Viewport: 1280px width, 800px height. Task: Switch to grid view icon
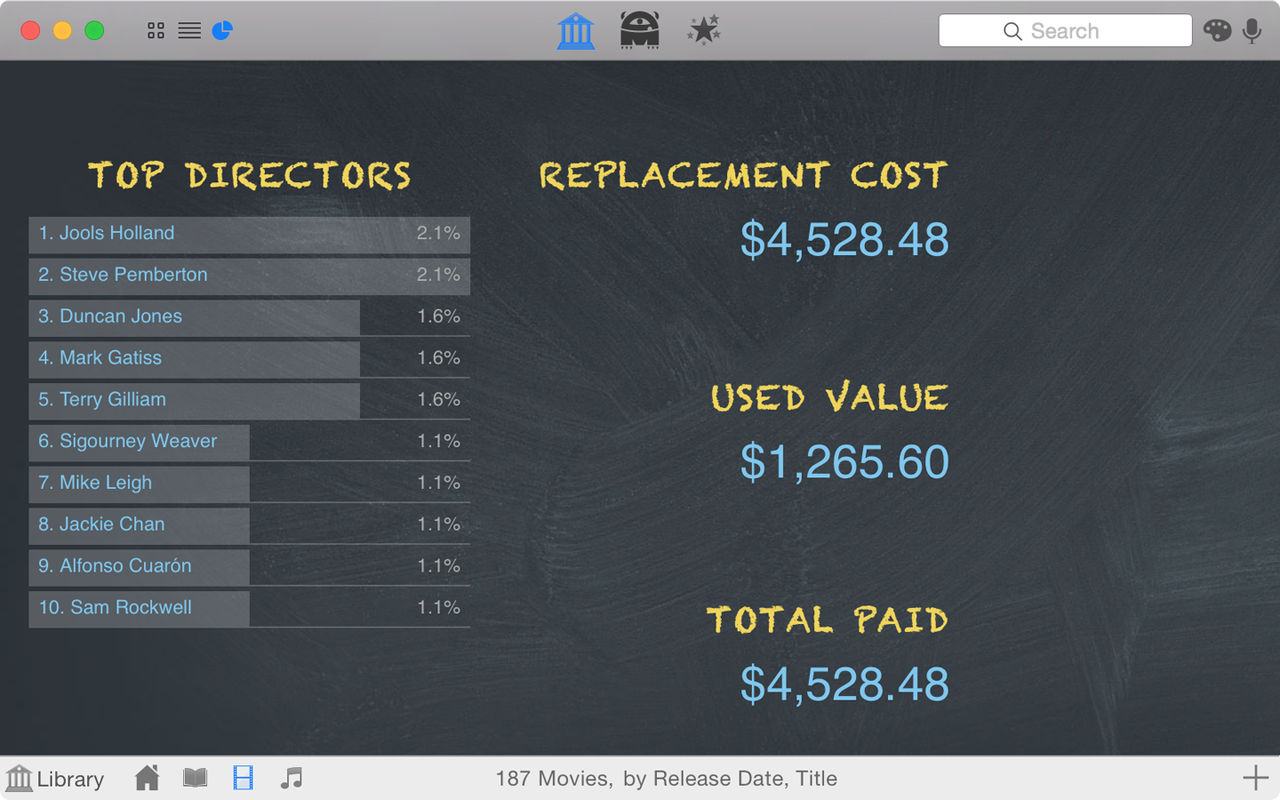pyautogui.click(x=155, y=31)
